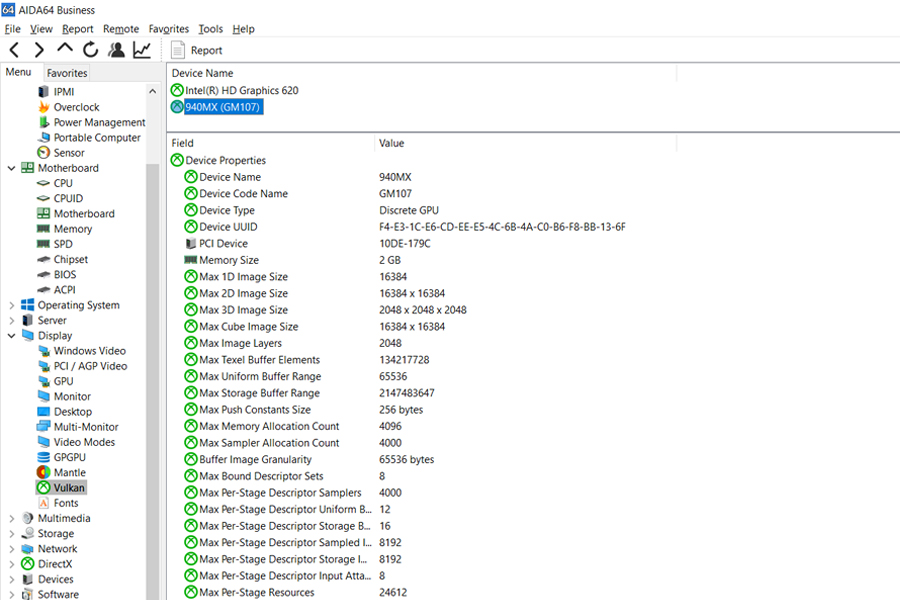Click the sidebar scroll up arrow

click(153, 91)
